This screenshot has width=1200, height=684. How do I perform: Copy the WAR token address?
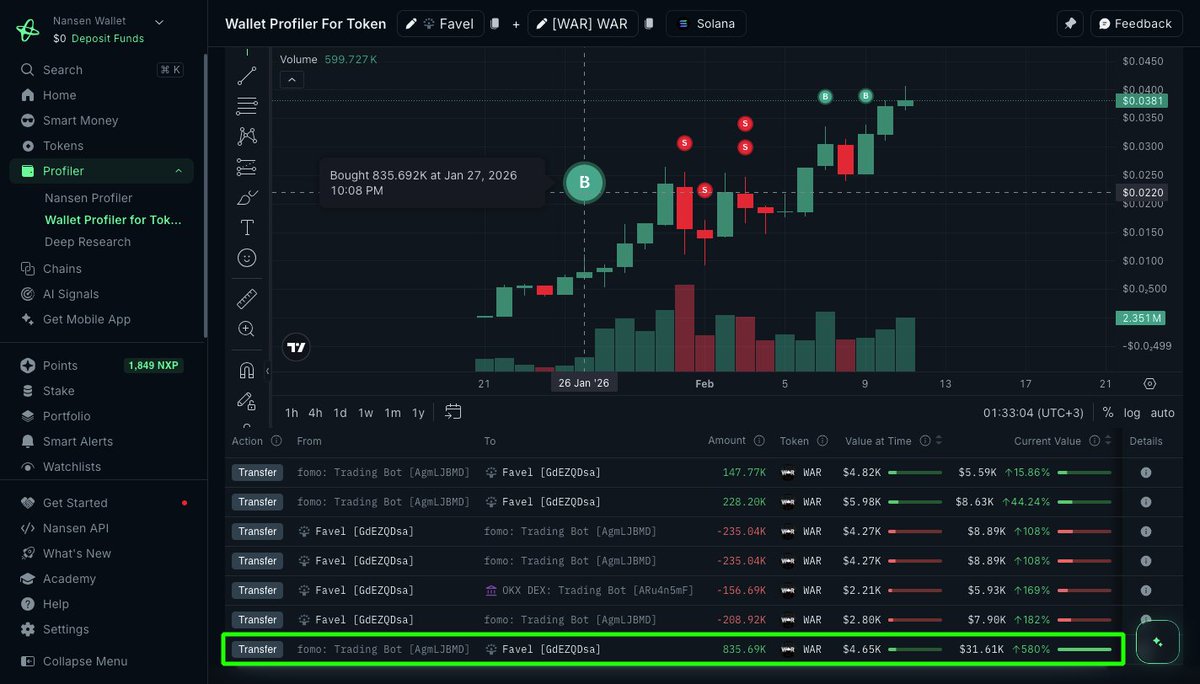click(649, 24)
